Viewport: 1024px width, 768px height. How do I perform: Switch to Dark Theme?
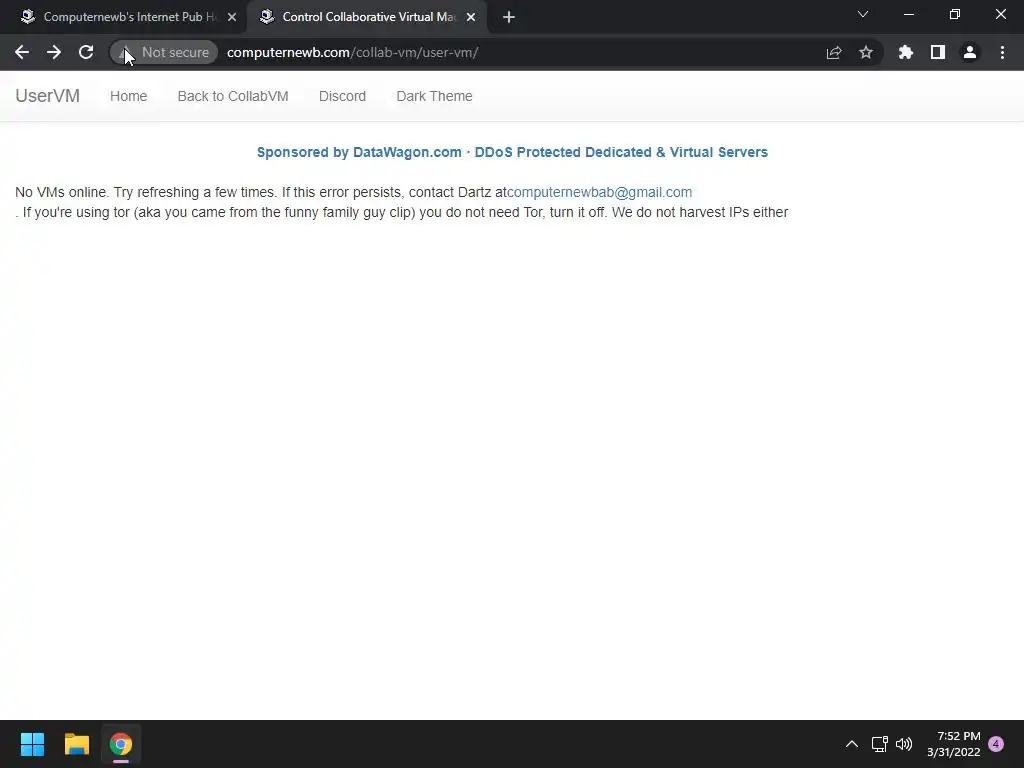click(x=434, y=96)
